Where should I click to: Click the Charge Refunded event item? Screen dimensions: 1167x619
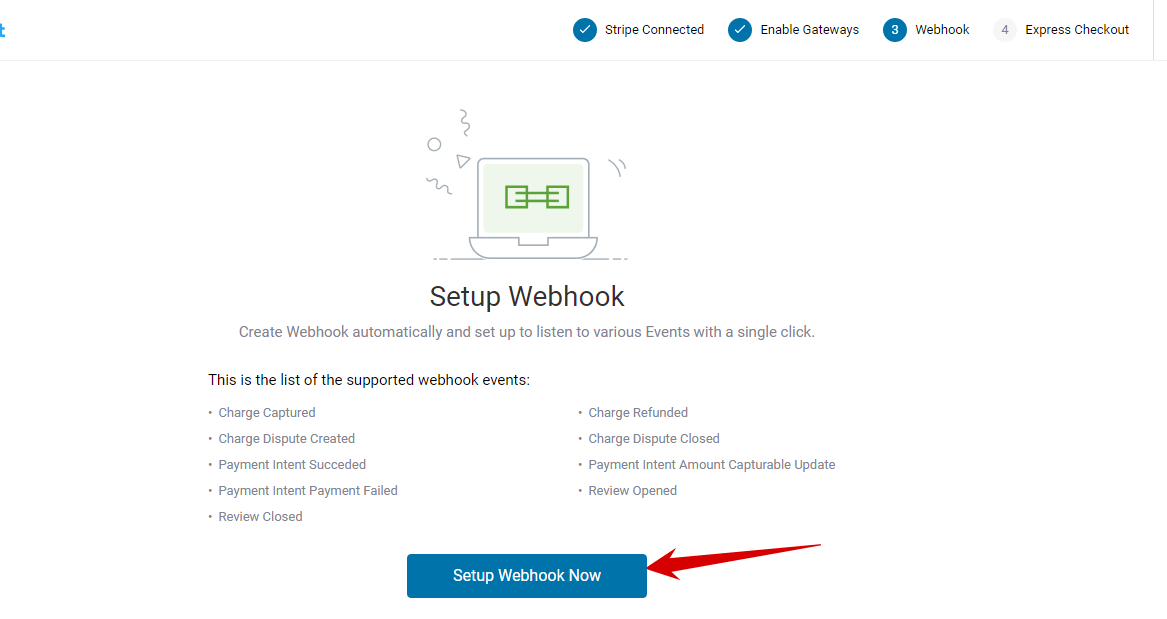(x=638, y=413)
